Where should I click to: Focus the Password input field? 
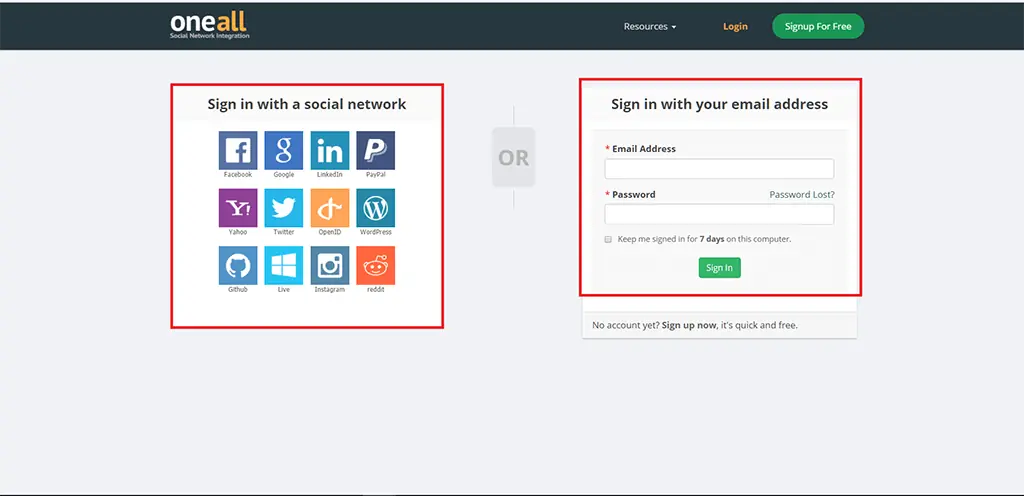pos(719,214)
